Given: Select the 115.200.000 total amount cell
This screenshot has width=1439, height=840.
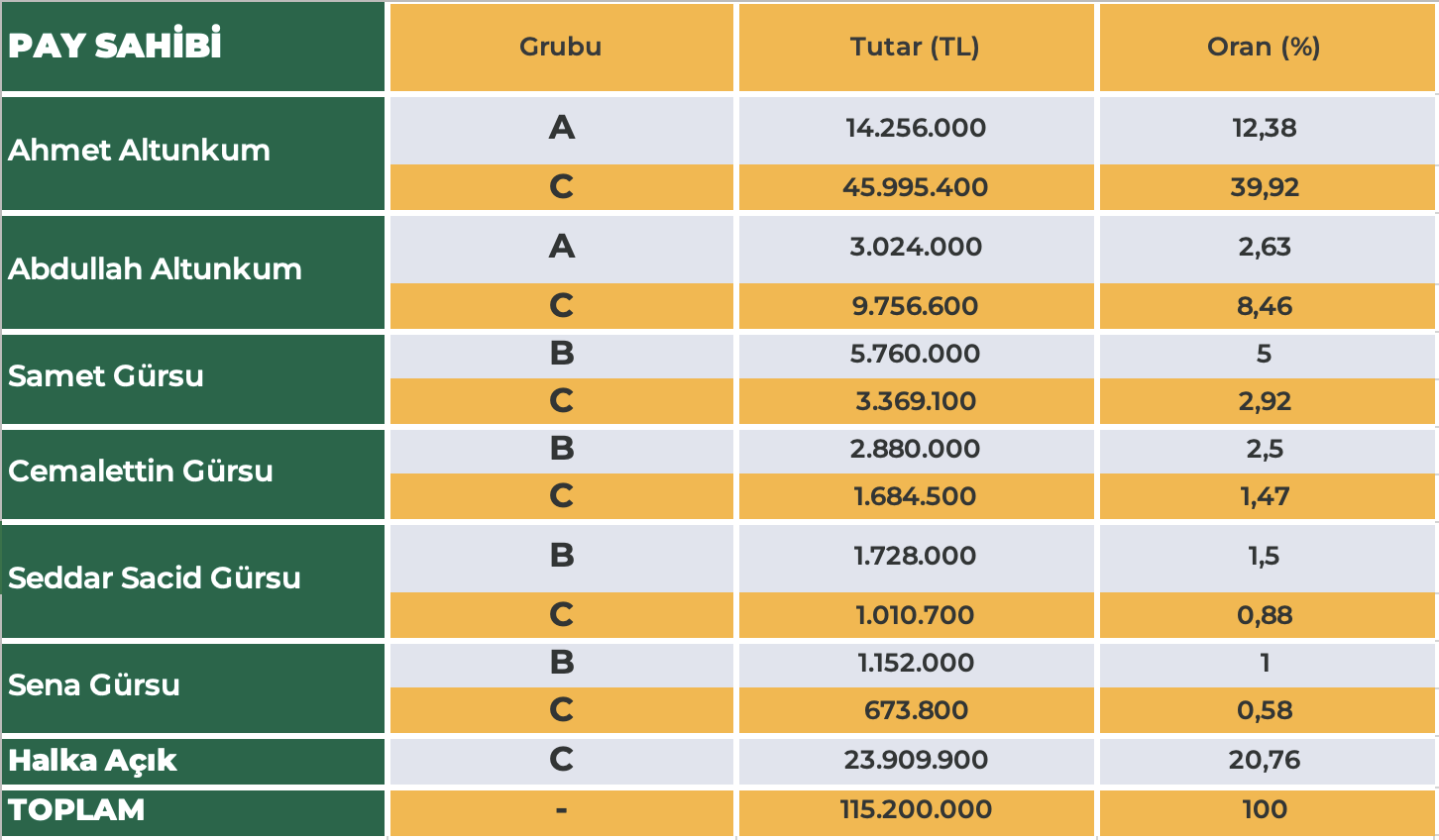Looking at the screenshot, I should point(916,813).
